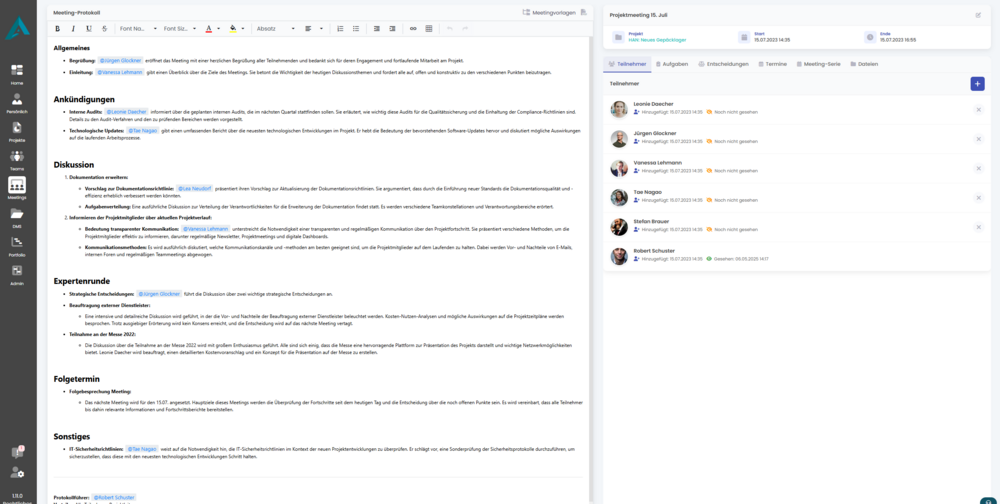Screen dimensions: 1000x504
Task: Click Tae Nagao's avatar thumbnail
Action: point(620,198)
